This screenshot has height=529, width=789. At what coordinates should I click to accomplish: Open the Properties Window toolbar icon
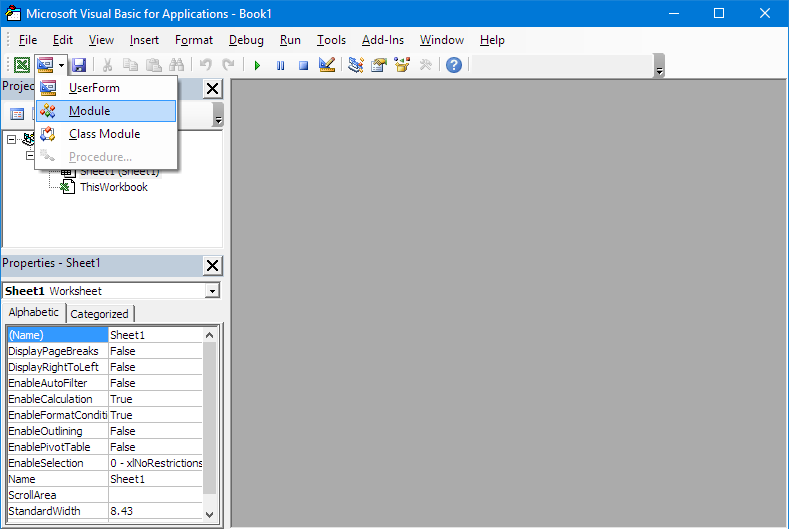point(379,65)
